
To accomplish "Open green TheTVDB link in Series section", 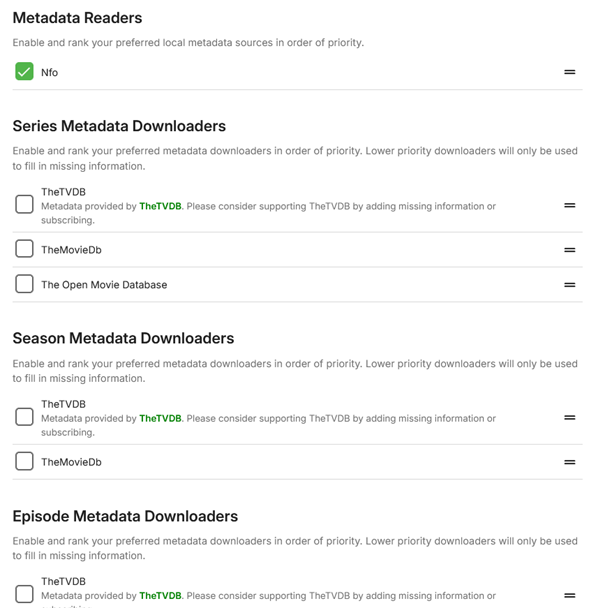I will (160, 207).
